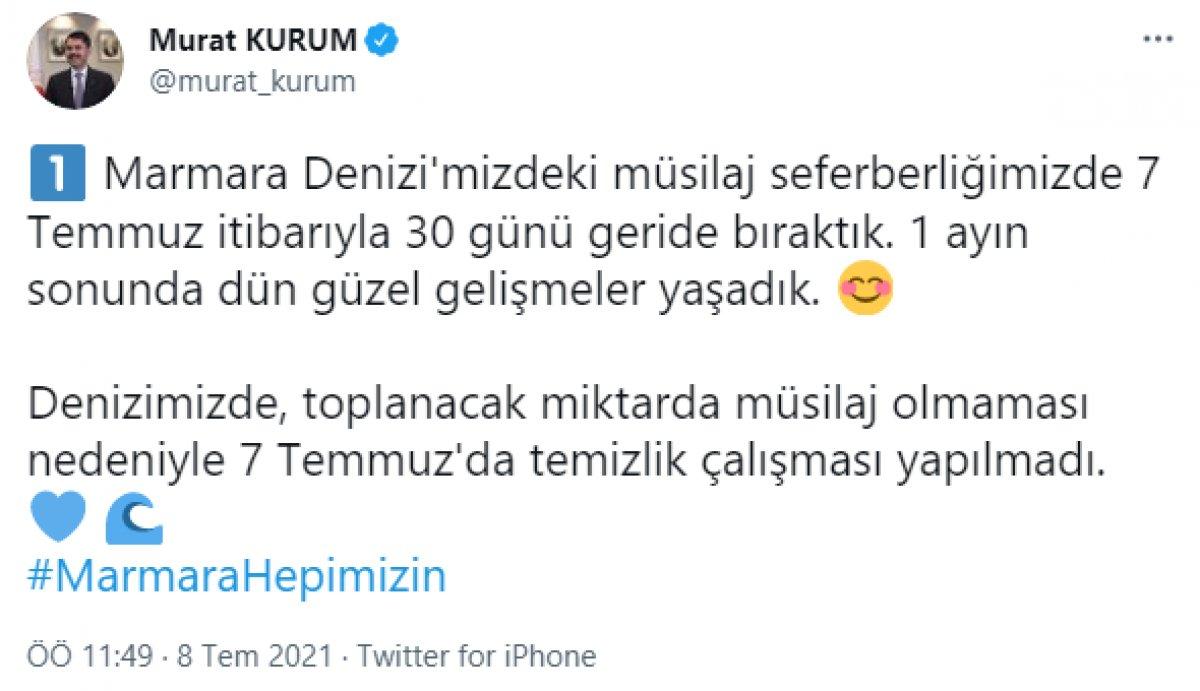Select the ÖÖ 11:49 time text

point(90,656)
